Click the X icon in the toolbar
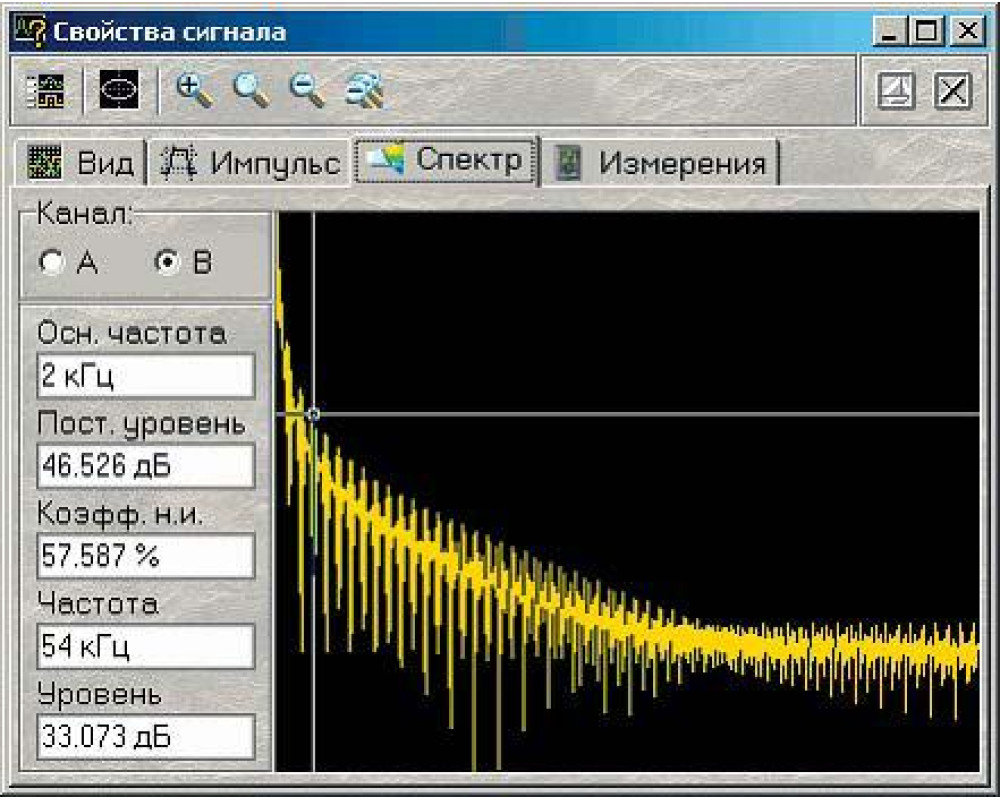This screenshot has width=1000, height=800. click(x=952, y=92)
